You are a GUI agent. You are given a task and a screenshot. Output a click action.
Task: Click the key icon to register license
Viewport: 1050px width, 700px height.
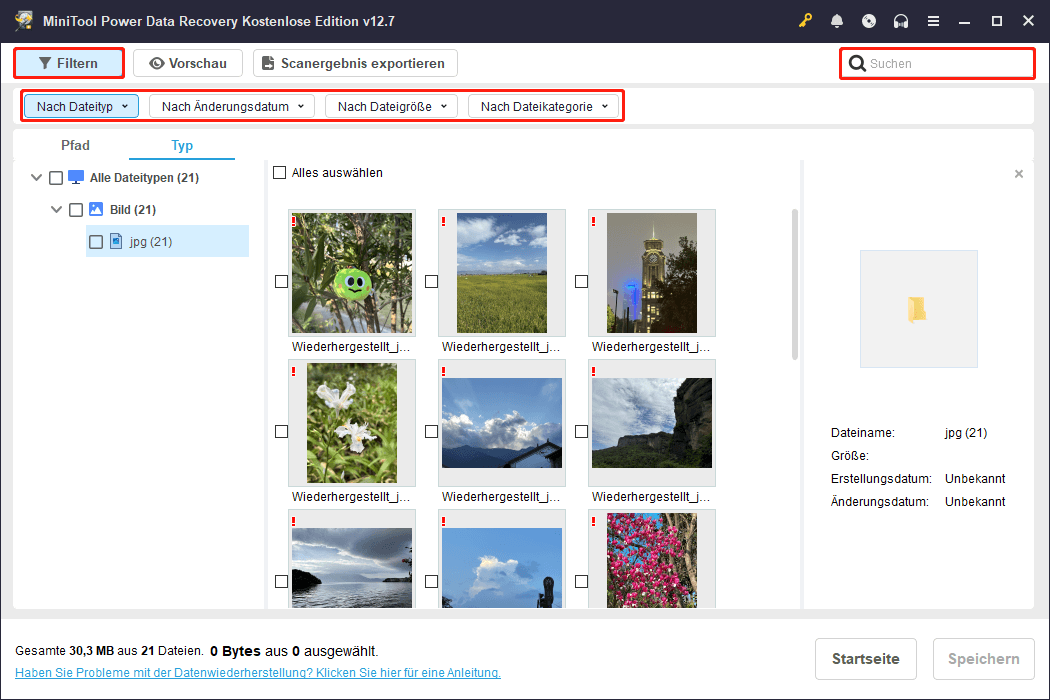[x=806, y=21]
